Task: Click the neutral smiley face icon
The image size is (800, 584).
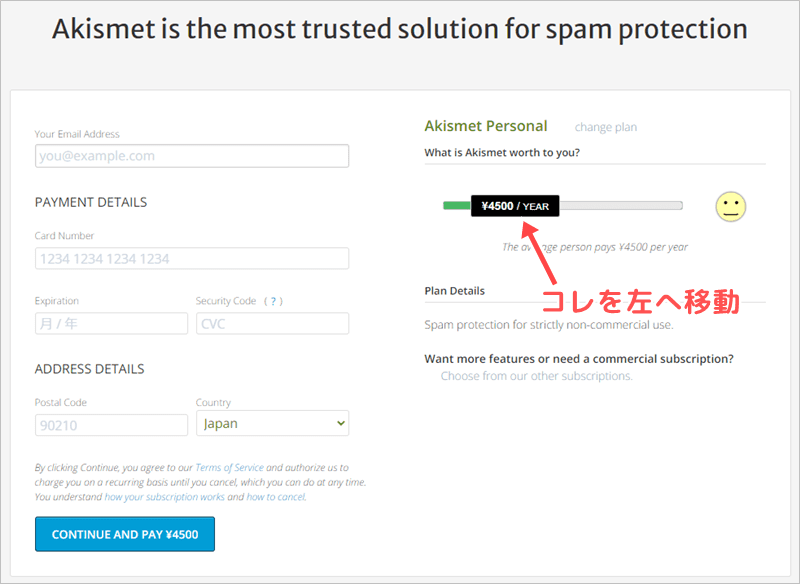Action: pos(731,206)
